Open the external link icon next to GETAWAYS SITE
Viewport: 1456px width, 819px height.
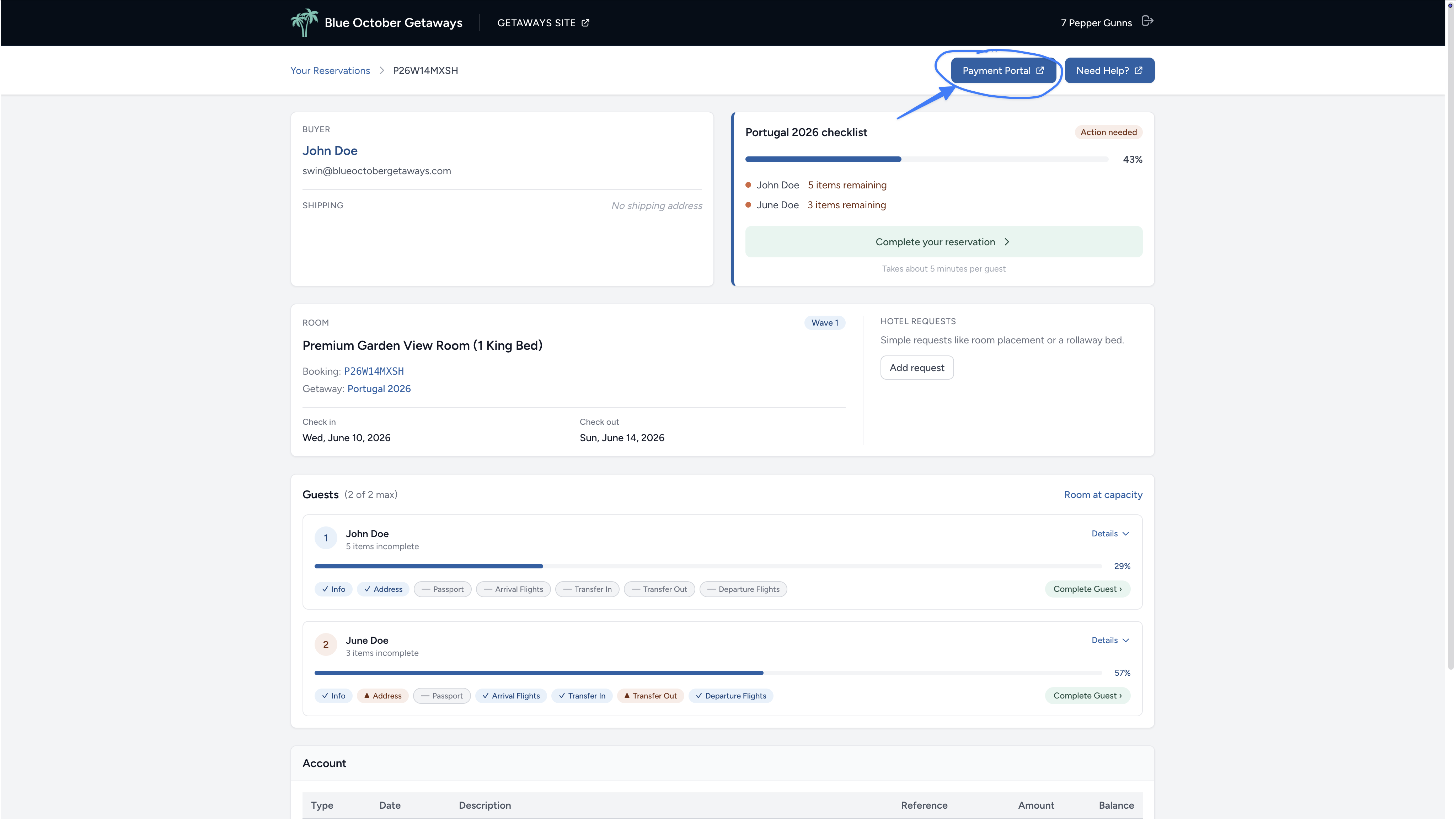[x=585, y=23]
